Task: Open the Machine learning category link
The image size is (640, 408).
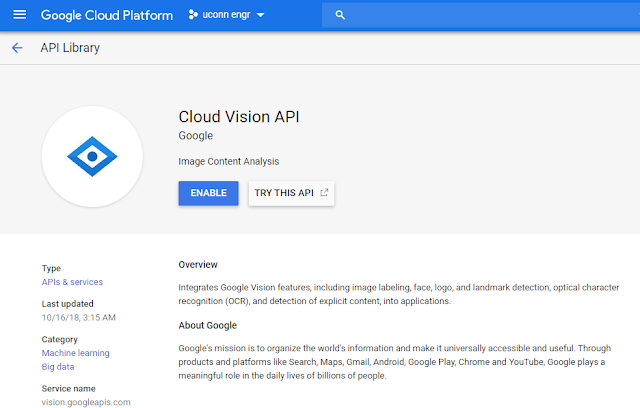Action: (x=76, y=353)
